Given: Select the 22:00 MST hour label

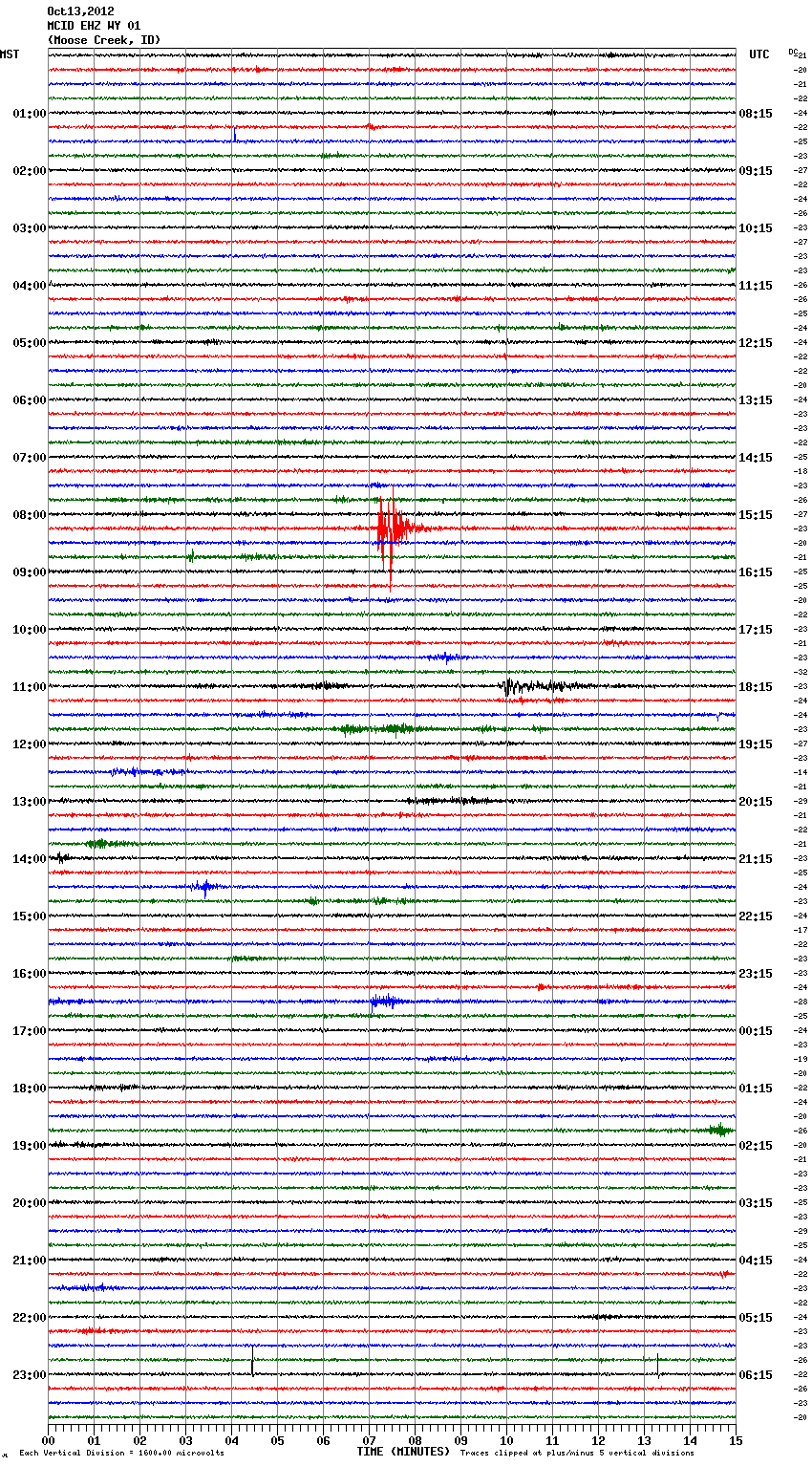Looking at the screenshot, I should [x=29, y=1318].
